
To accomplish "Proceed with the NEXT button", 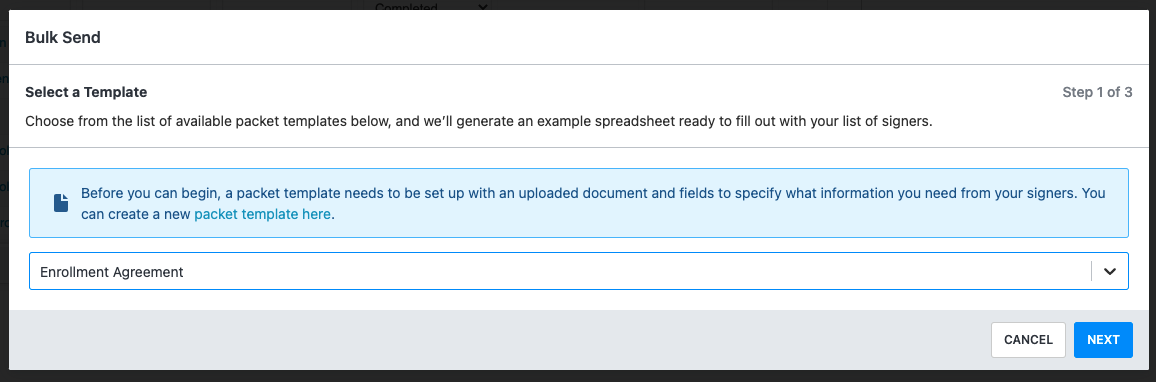I will tap(1103, 340).
